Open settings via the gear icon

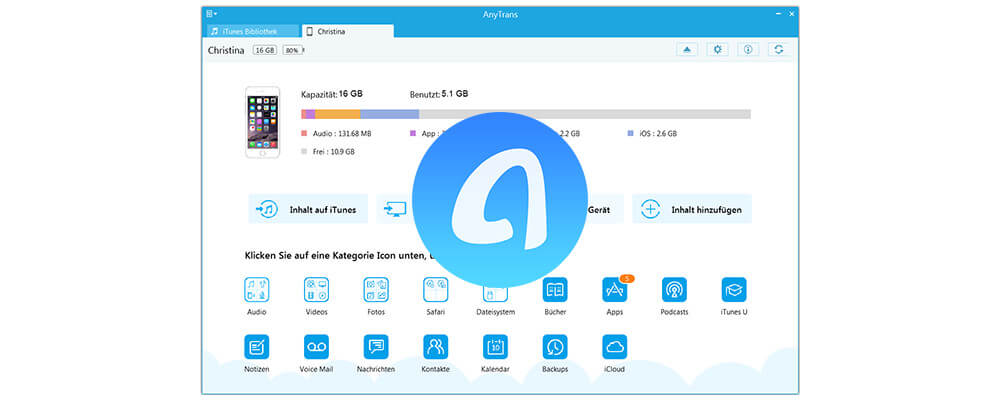(x=717, y=50)
